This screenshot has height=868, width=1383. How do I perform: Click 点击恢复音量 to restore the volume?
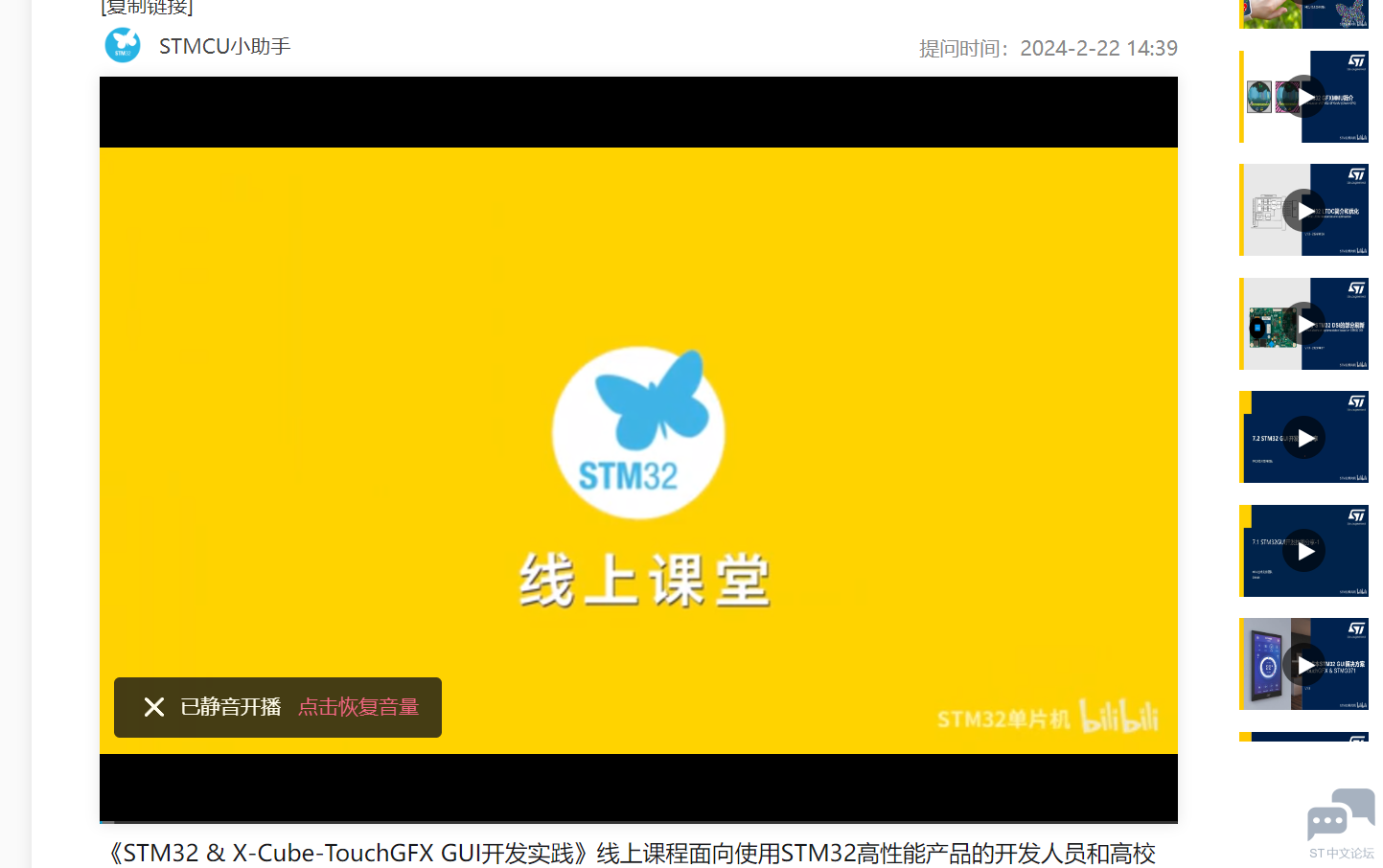358,707
